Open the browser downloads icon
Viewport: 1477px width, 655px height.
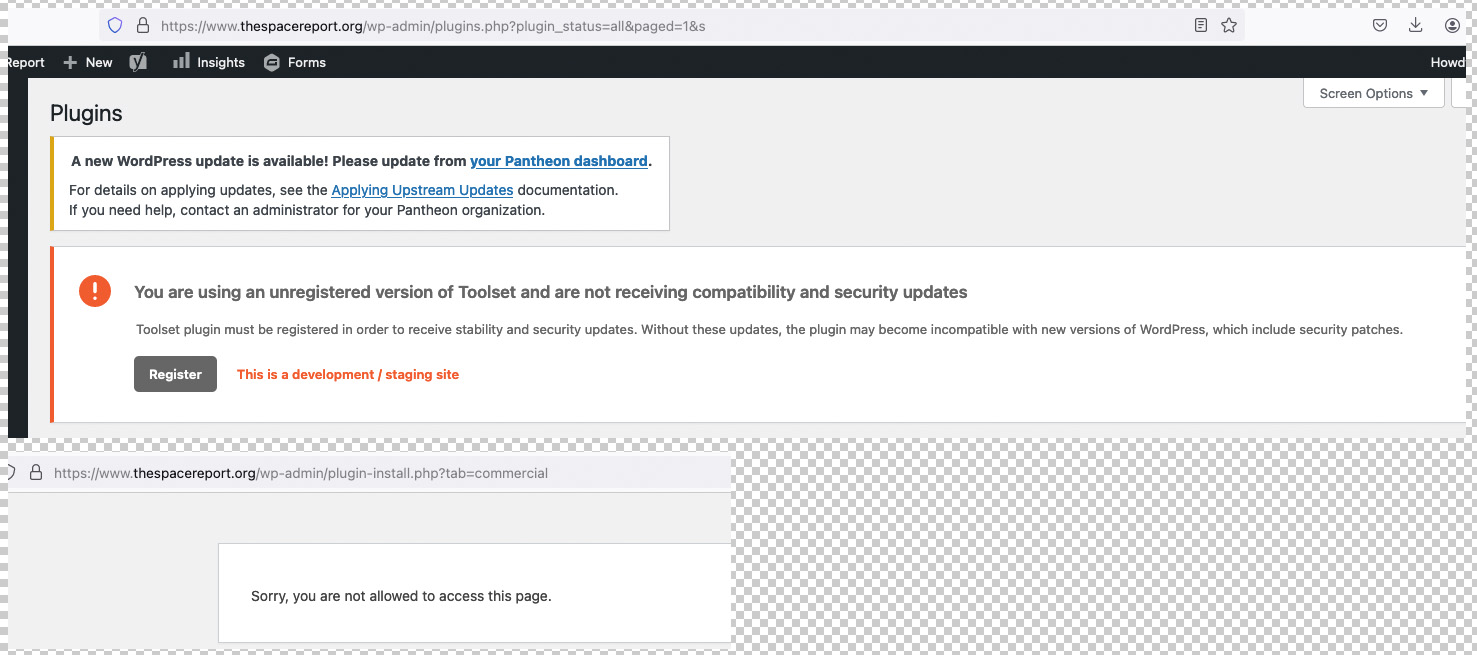coord(1415,26)
